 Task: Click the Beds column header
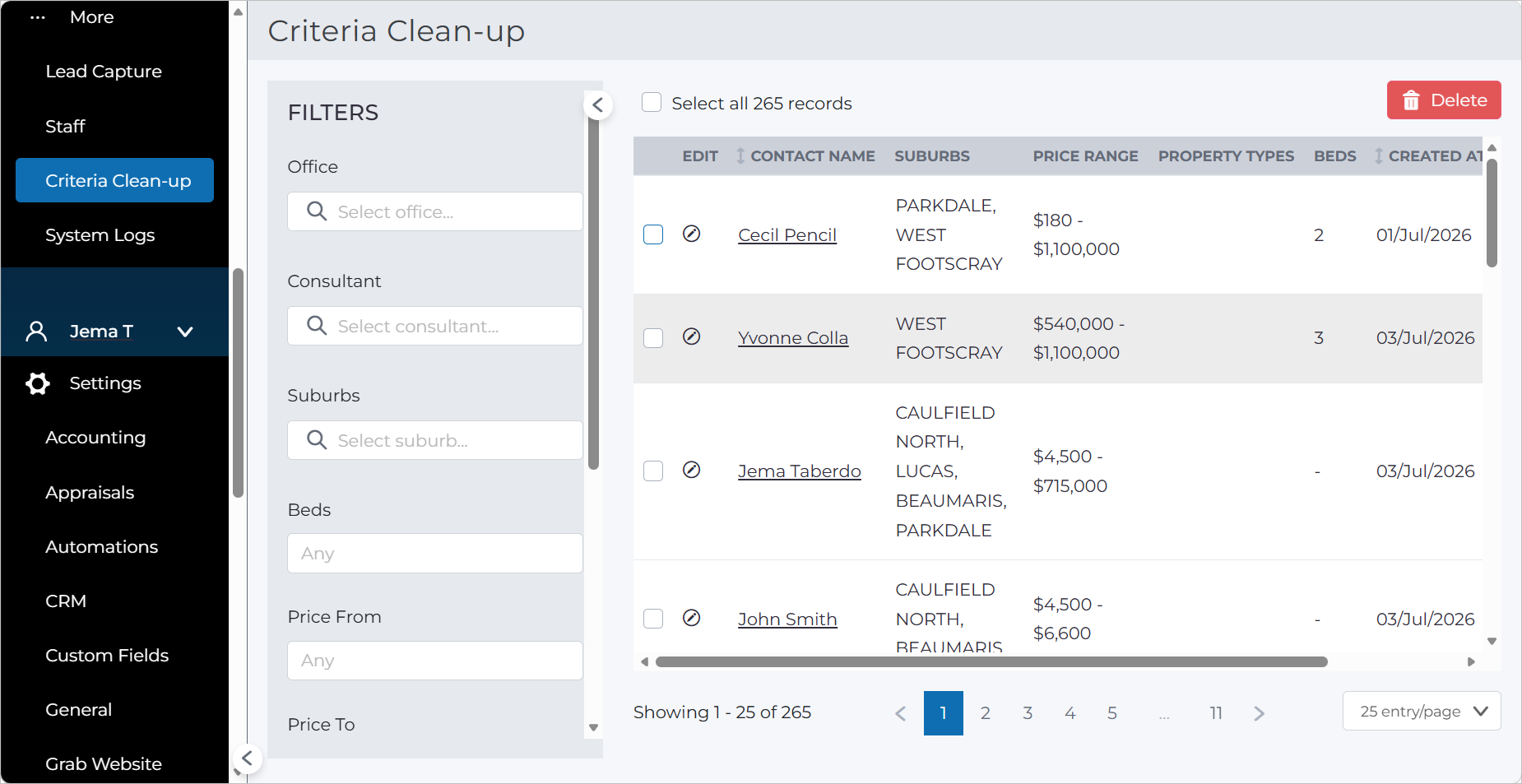pos(1334,156)
